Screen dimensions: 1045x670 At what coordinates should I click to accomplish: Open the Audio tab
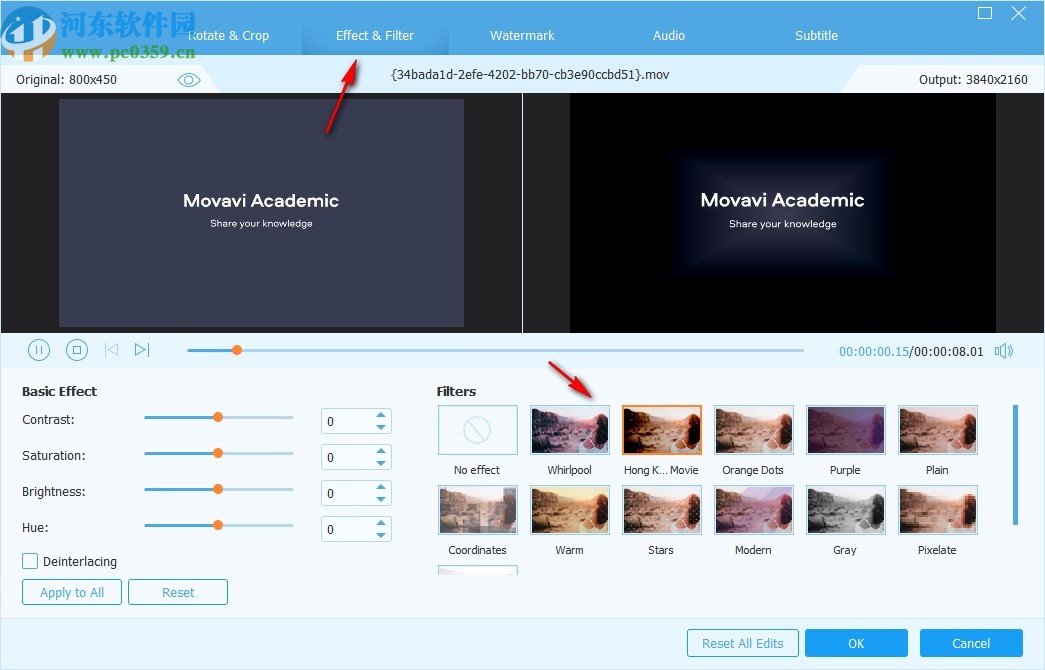click(668, 35)
